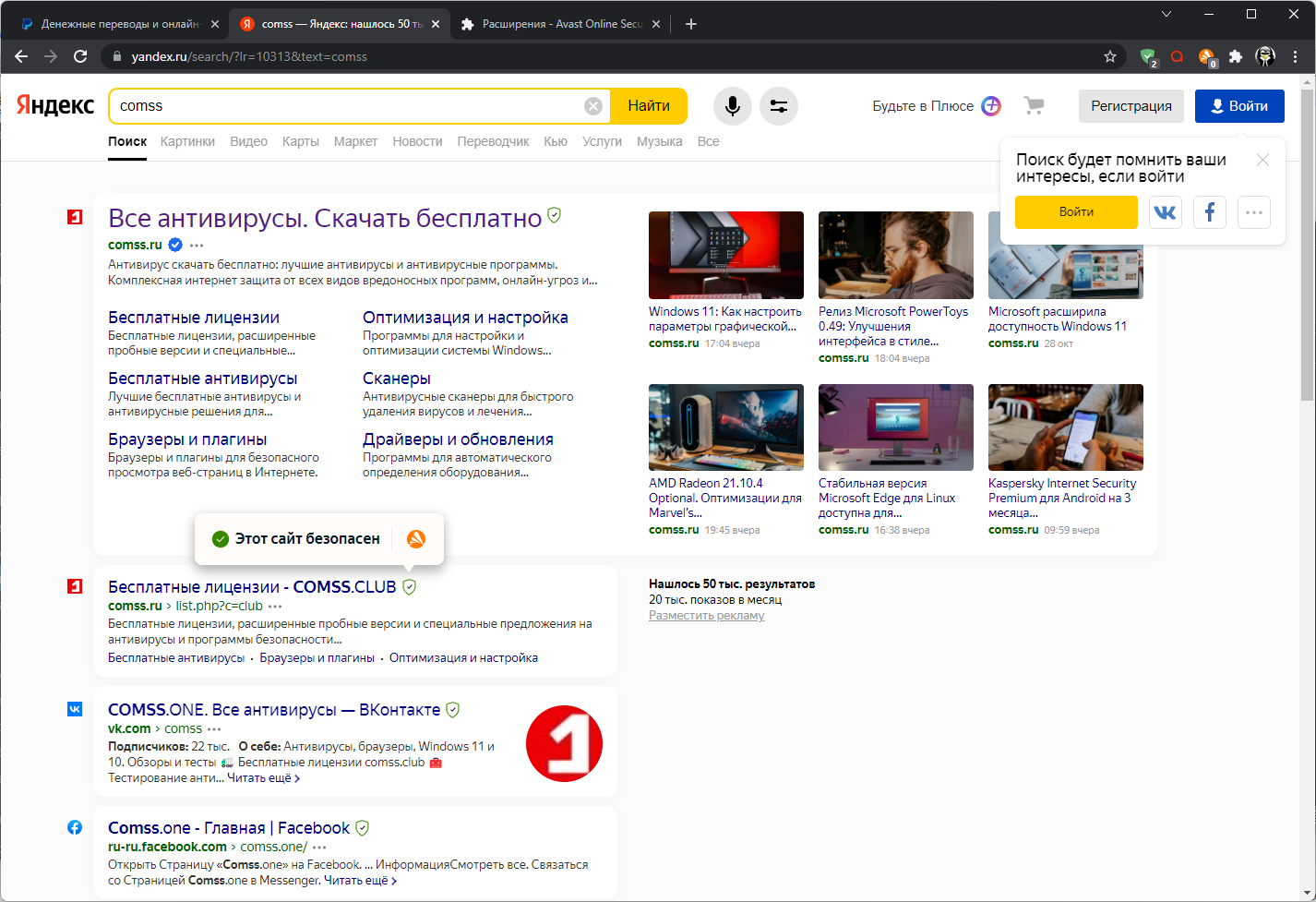The image size is (1316, 902).
Task: Open the AMD Radeon 21.10.4 news thumbnail
Action: coord(726,427)
